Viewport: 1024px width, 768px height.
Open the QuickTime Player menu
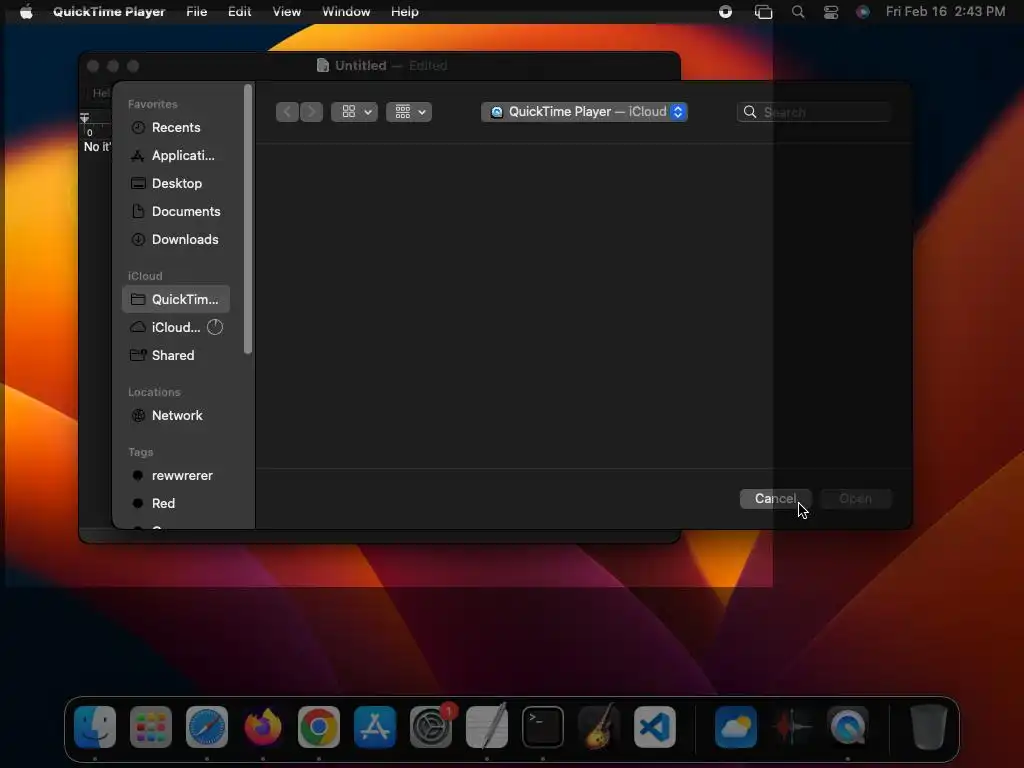pyautogui.click(x=109, y=12)
